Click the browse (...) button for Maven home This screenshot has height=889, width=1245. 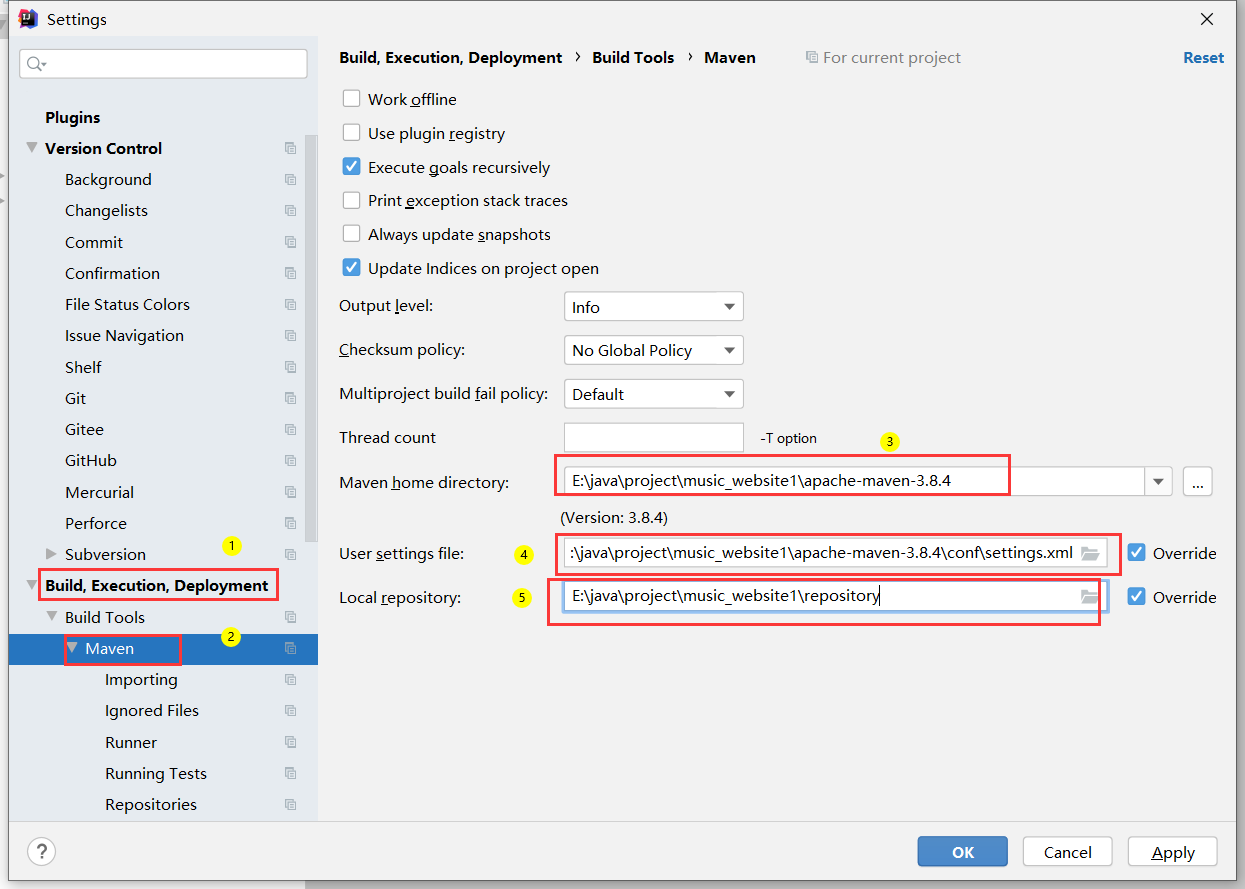(1198, 481)
